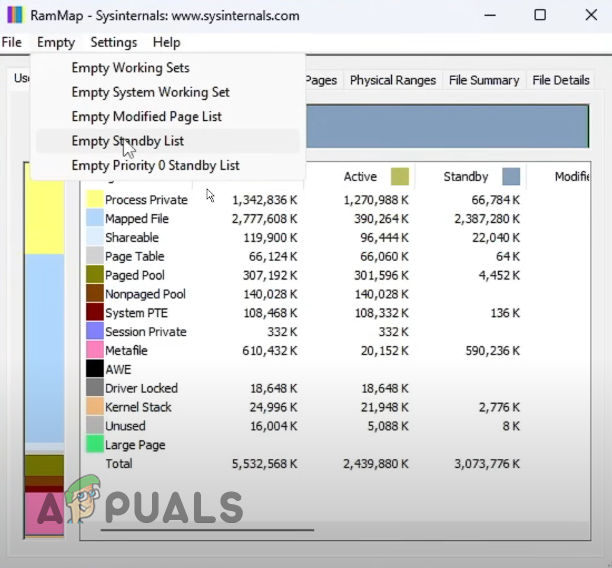Choose Empty Priority 0 Standby List

click(x=168, y=165)
